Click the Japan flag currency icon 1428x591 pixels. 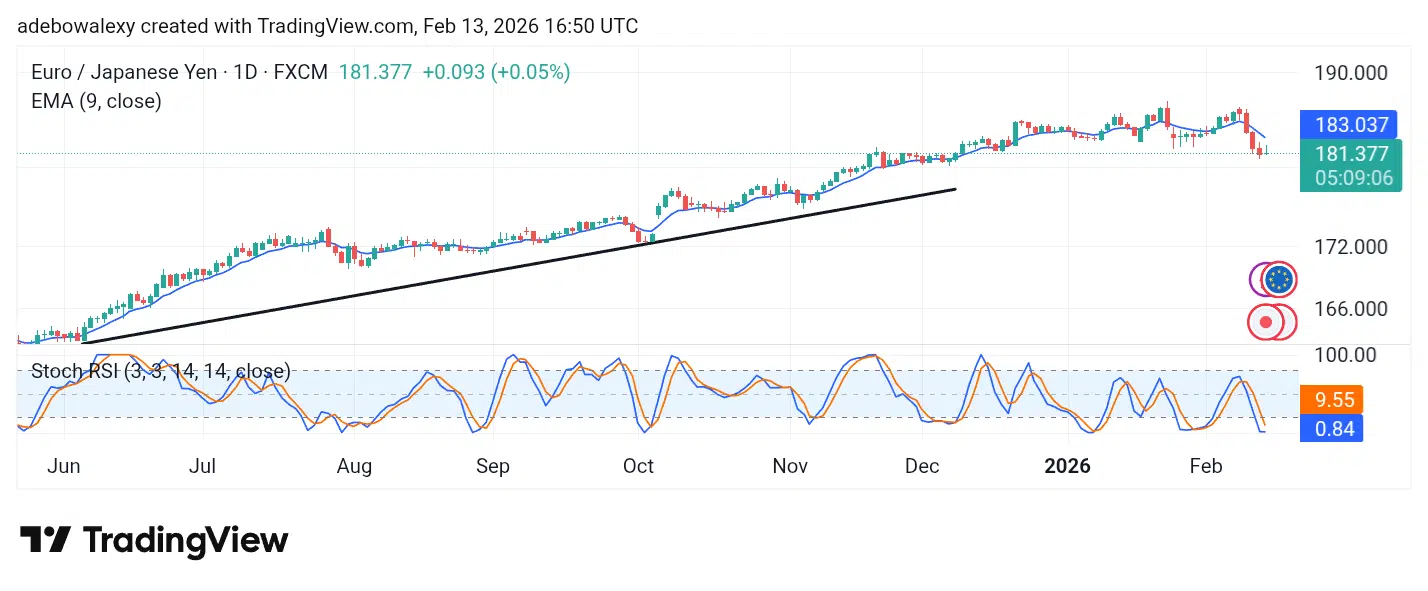pos(1267,322)
